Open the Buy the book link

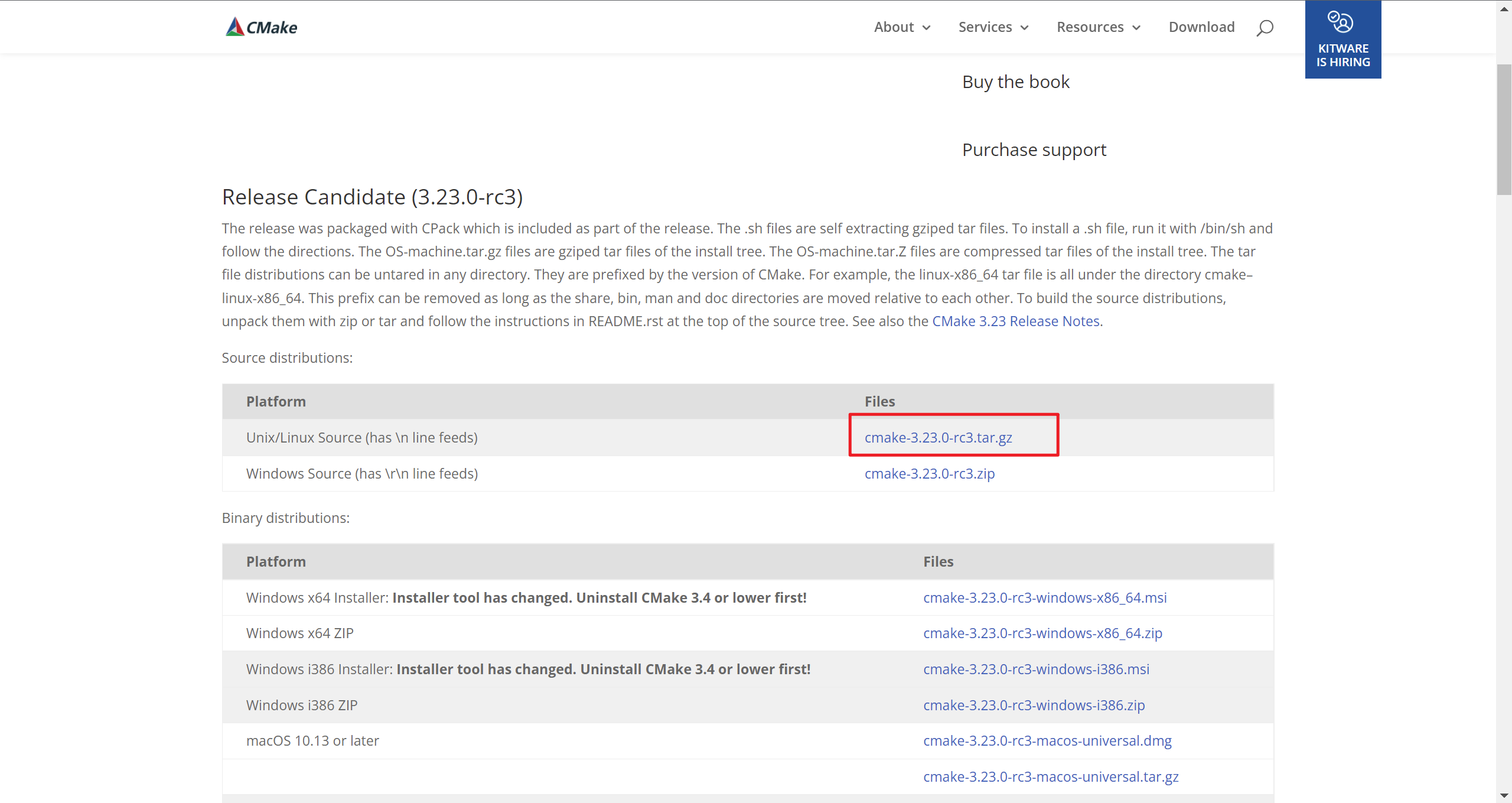[1016, 82]
